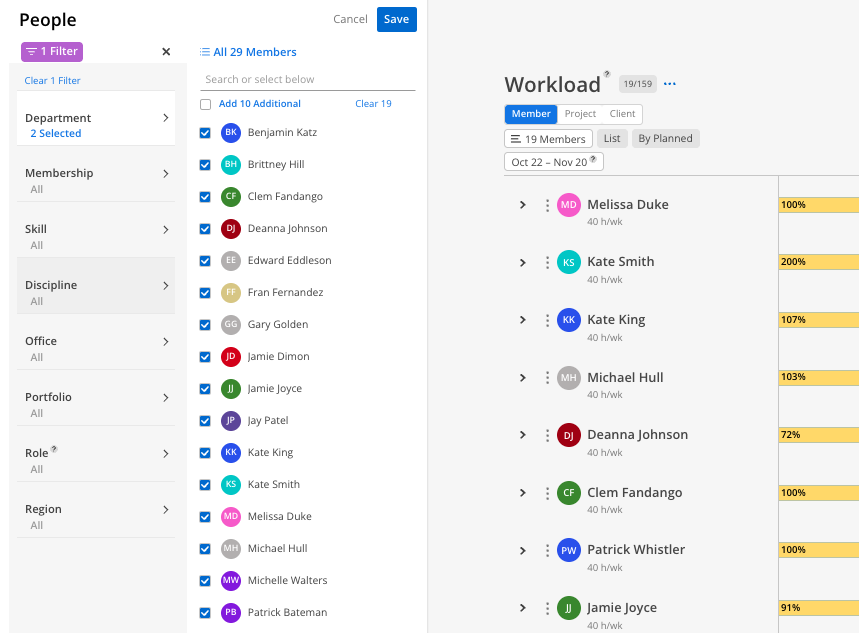Click the FF avatar for Fran Fernandez
The image size is (859, 633).
pyautogui.click(x=231, y=293)
